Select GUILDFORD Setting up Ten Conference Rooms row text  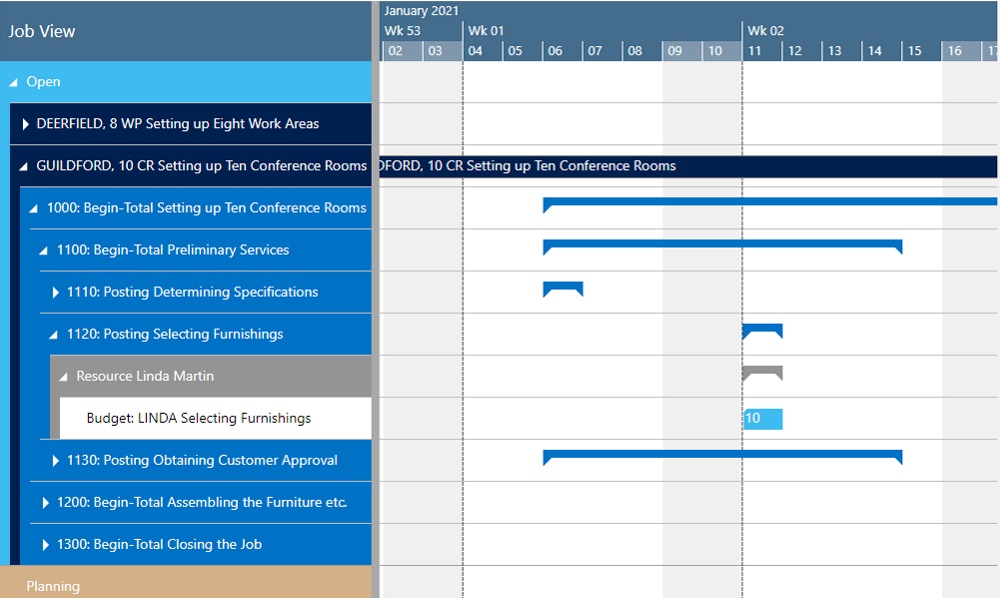(x=202, y=166)
